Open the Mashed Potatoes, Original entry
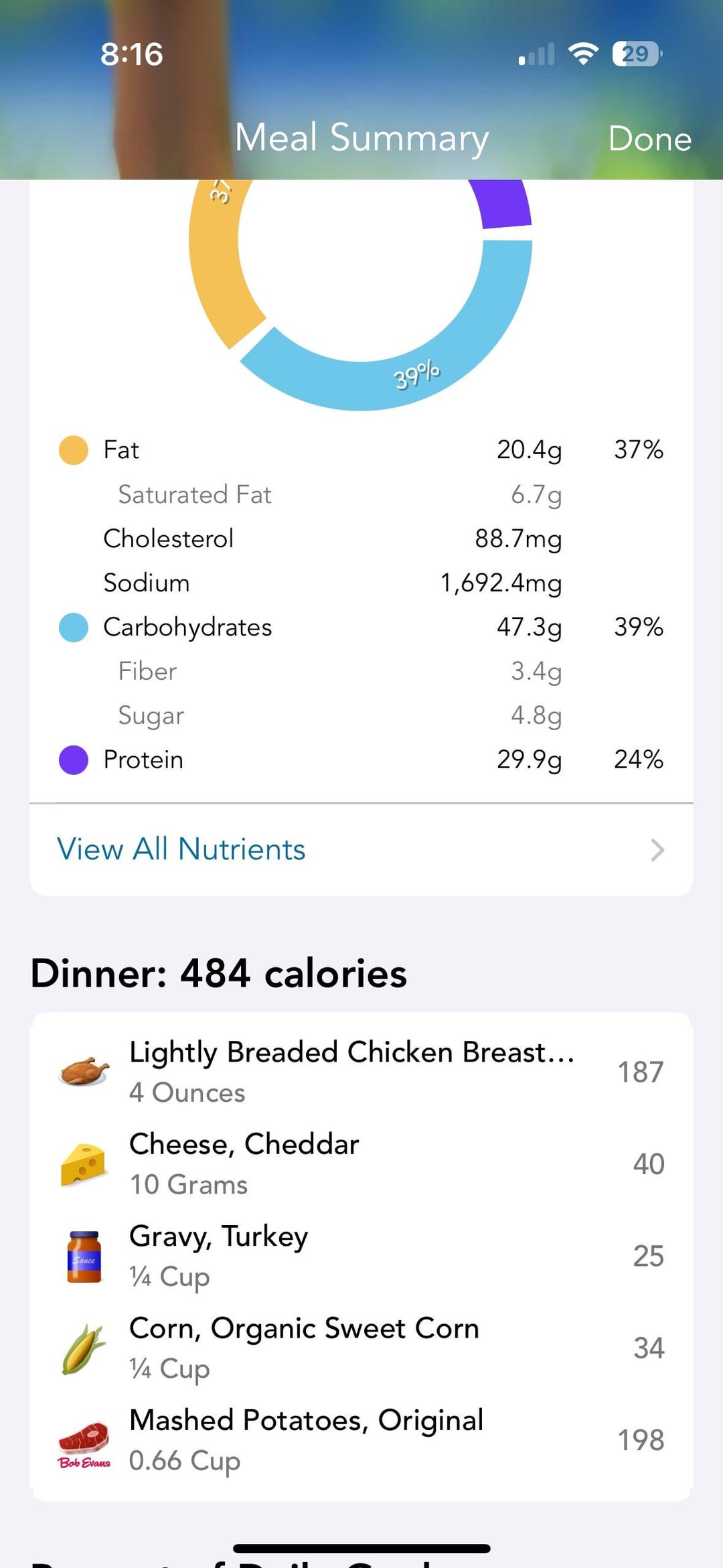The image size is (723, 1568). point(306,1440)
